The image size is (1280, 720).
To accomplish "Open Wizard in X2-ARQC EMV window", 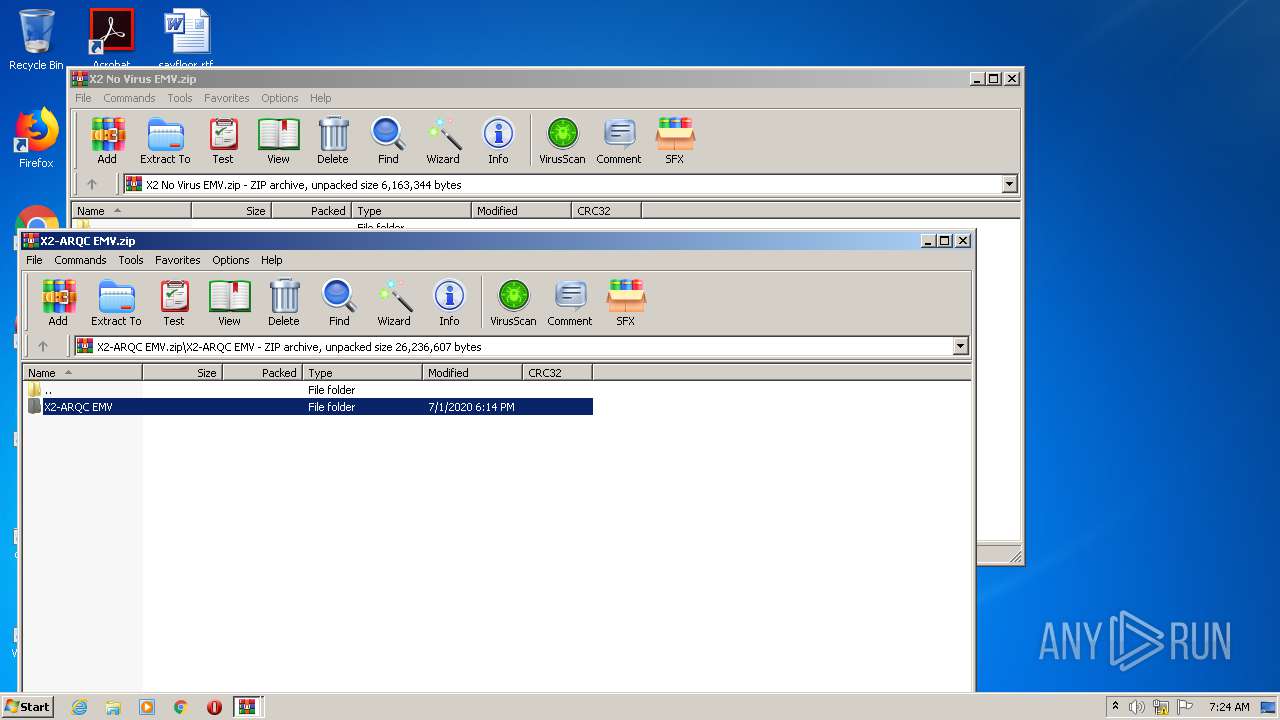I will [x=394, y=303].
